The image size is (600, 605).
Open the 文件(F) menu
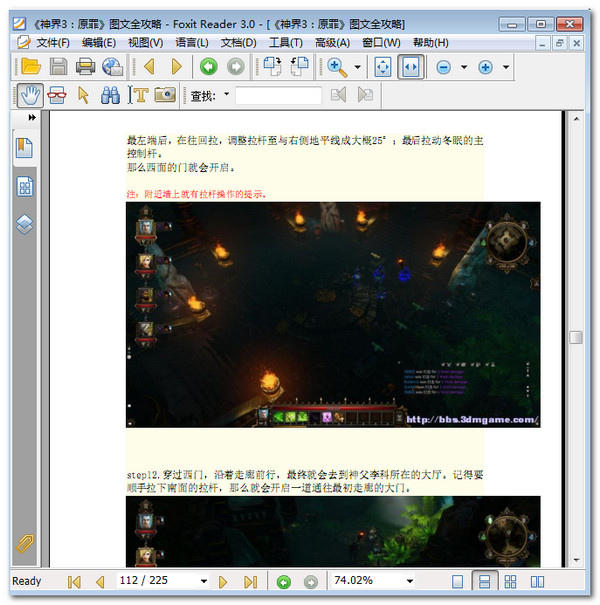pos(53,42)
